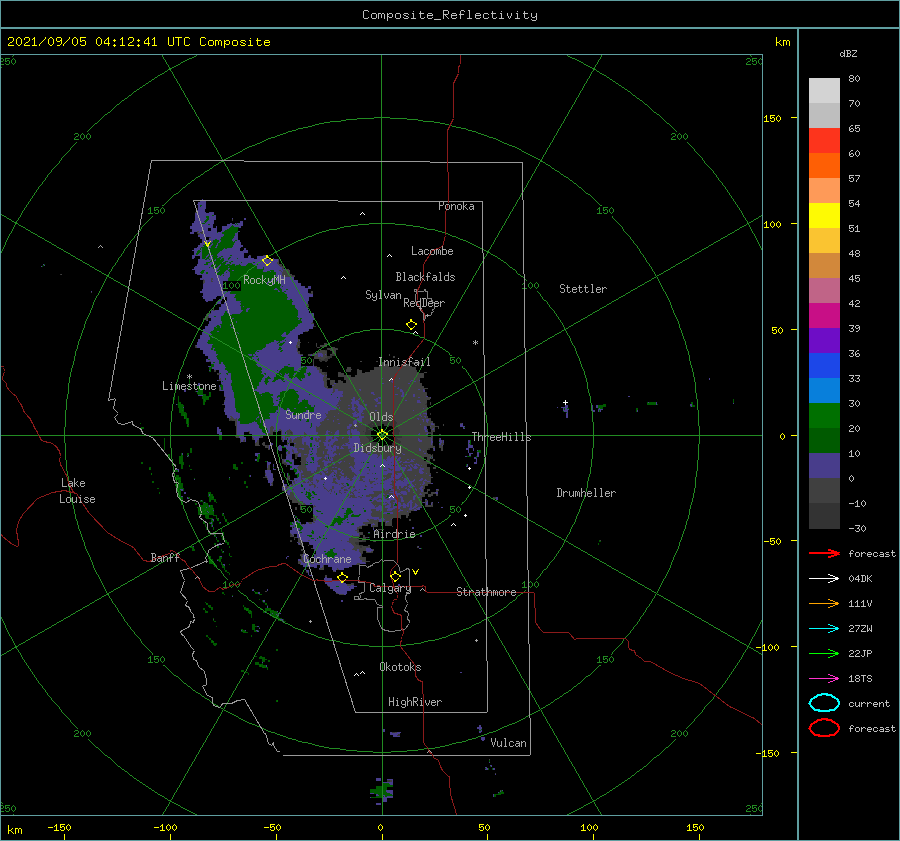Click the cyan current ellipse icon
The width and height of the screenshot is (900, 841).
(x=824, y=703)
